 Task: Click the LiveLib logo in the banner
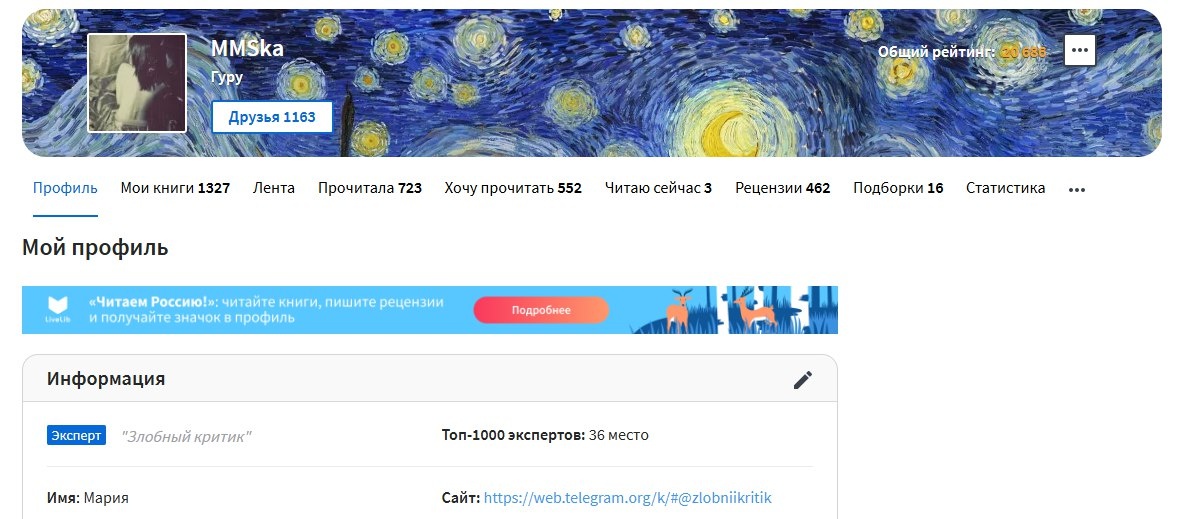(58, 310)
